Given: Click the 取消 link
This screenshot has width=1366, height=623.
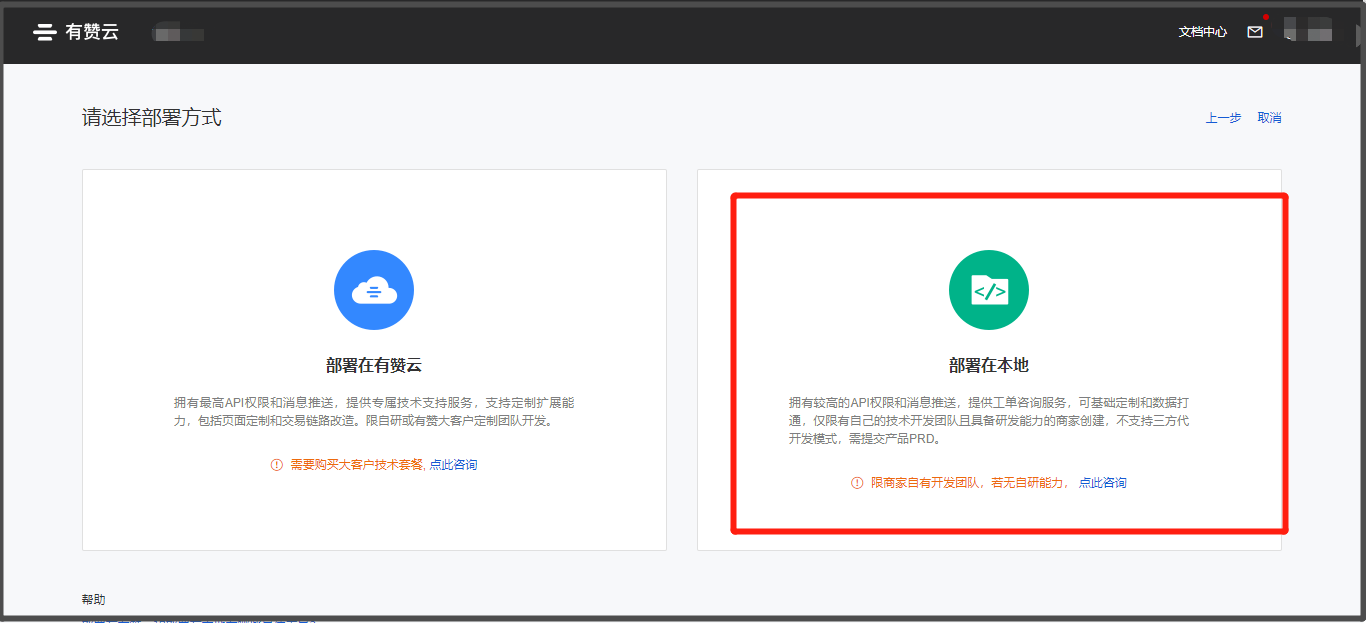Looking at the screenshot, I should pos(1269,118).
